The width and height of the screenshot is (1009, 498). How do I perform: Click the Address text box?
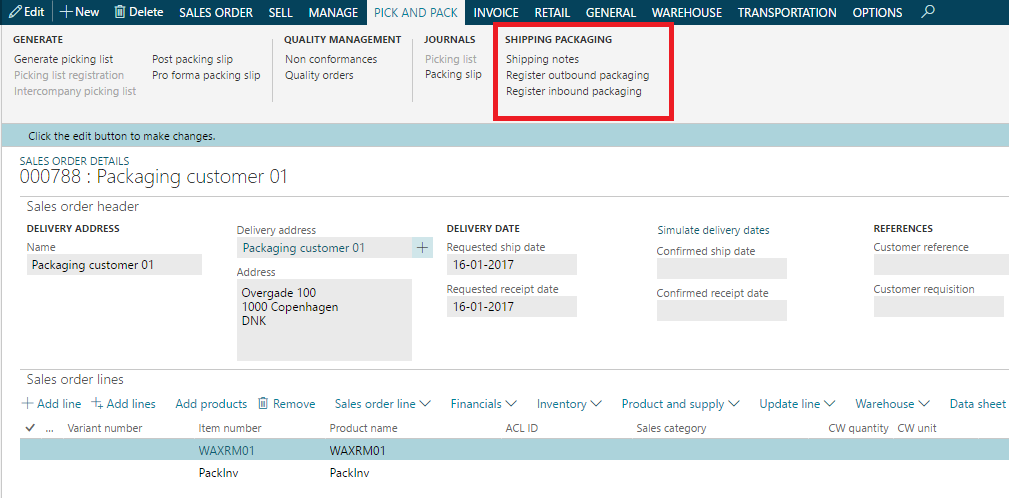click(324, 320)
